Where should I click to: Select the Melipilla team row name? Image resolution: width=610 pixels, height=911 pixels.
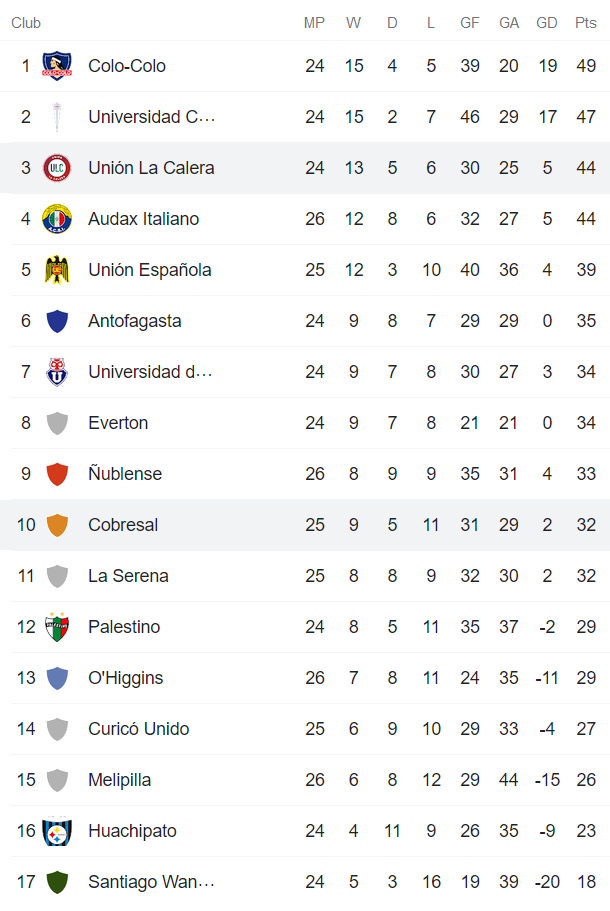(x=120, y=780)
